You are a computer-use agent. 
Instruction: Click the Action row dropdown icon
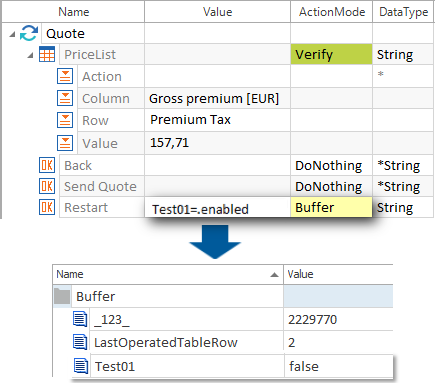[x=65, y=76]
